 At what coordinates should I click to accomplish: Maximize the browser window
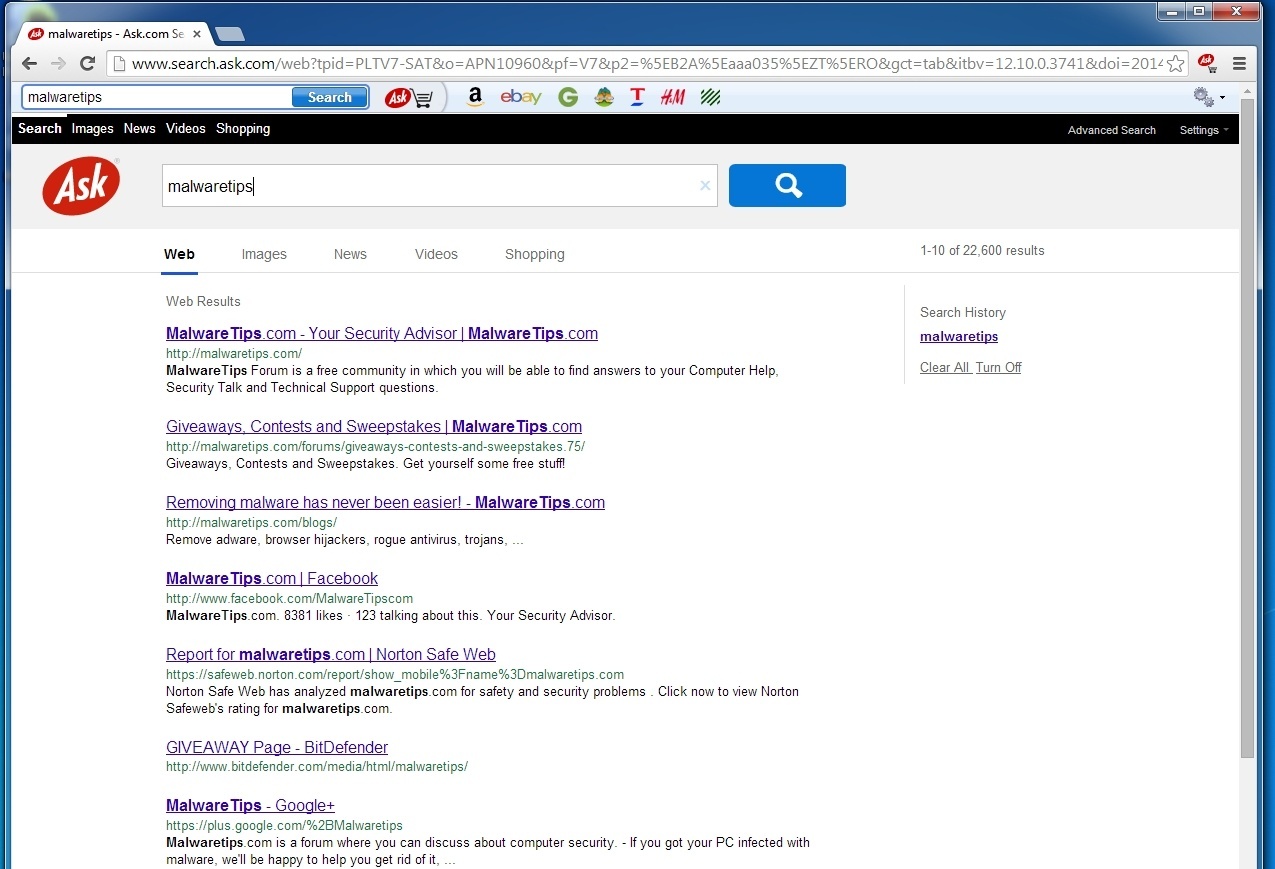point(1199,10)
